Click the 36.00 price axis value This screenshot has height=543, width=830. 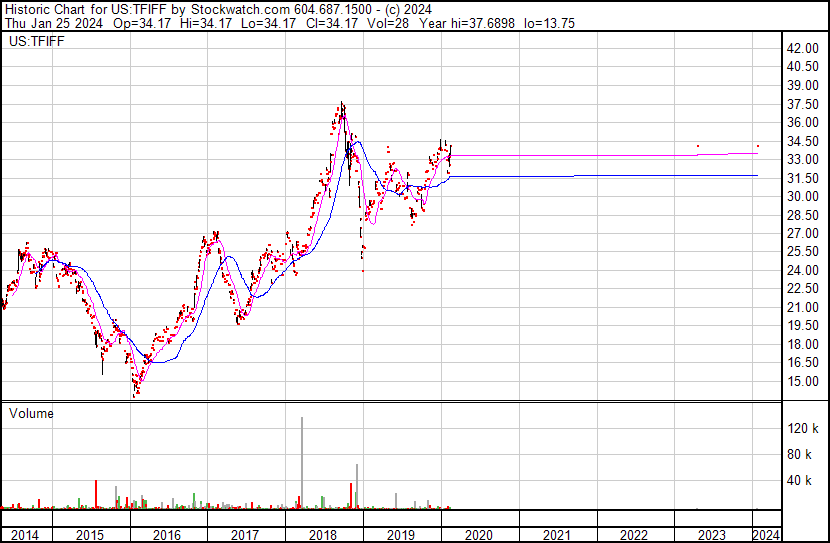[803, 122]
